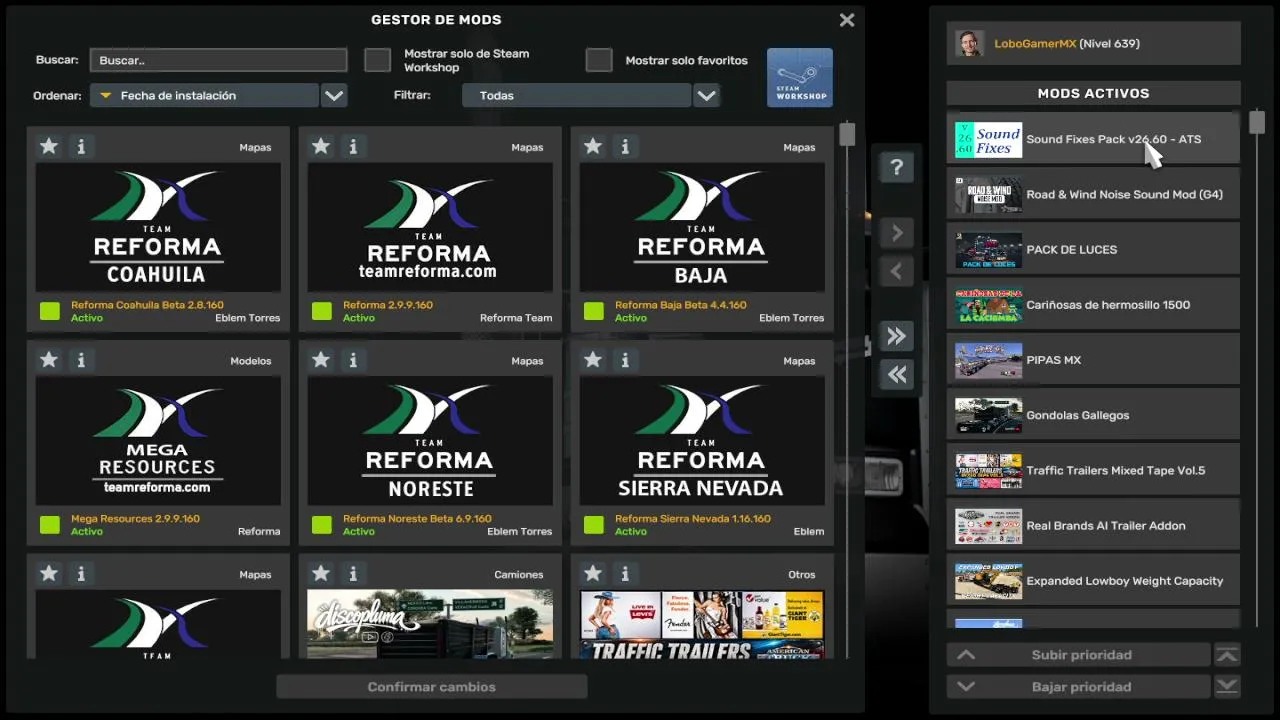1280x720 pixels.
Task: Open the Filtrar field showing Todas
Action: click(576, 96)
